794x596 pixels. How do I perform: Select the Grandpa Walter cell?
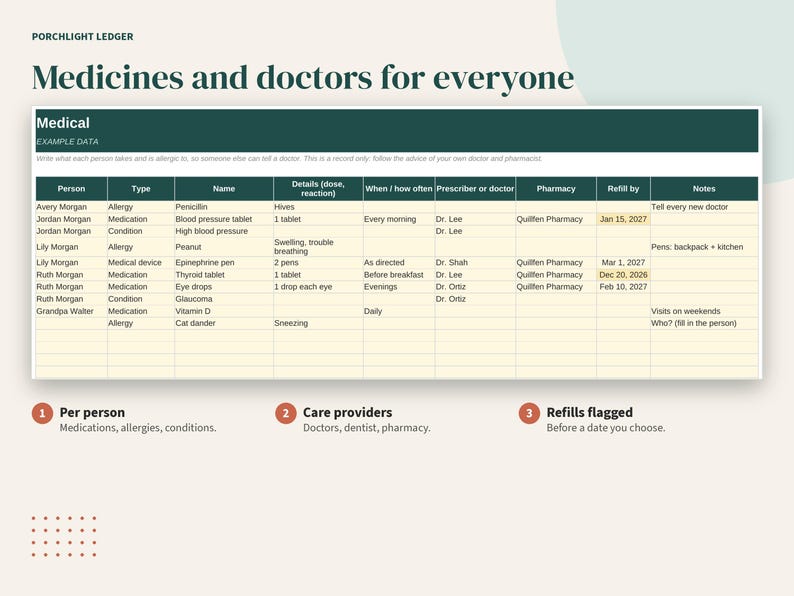71,311
